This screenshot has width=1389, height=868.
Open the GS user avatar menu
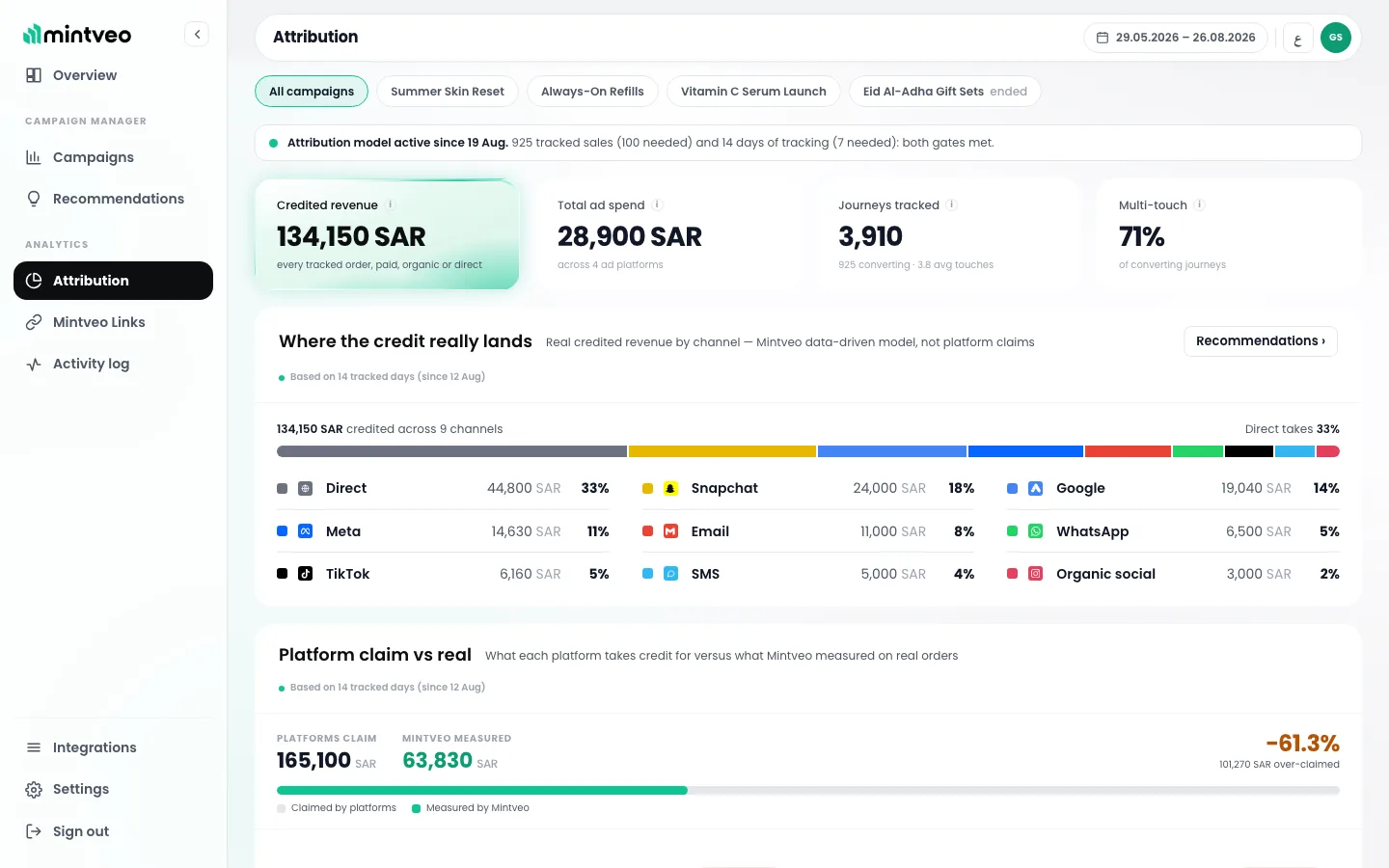1335,38
